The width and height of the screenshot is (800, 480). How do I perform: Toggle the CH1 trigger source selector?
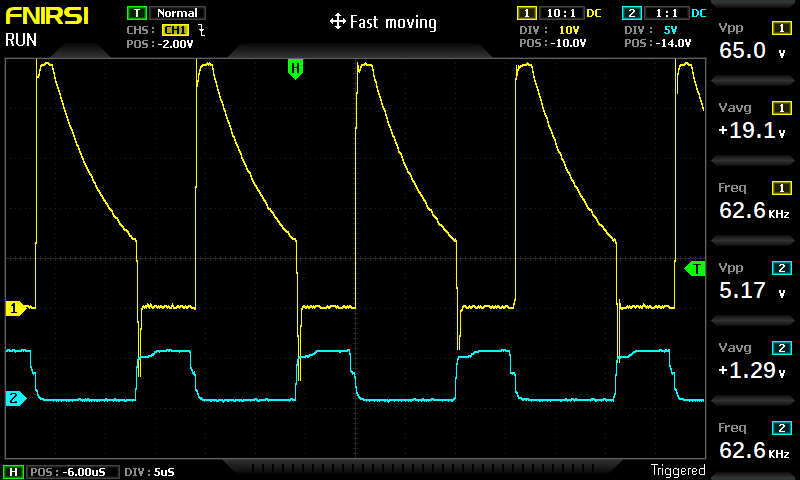tap(176, 30)
